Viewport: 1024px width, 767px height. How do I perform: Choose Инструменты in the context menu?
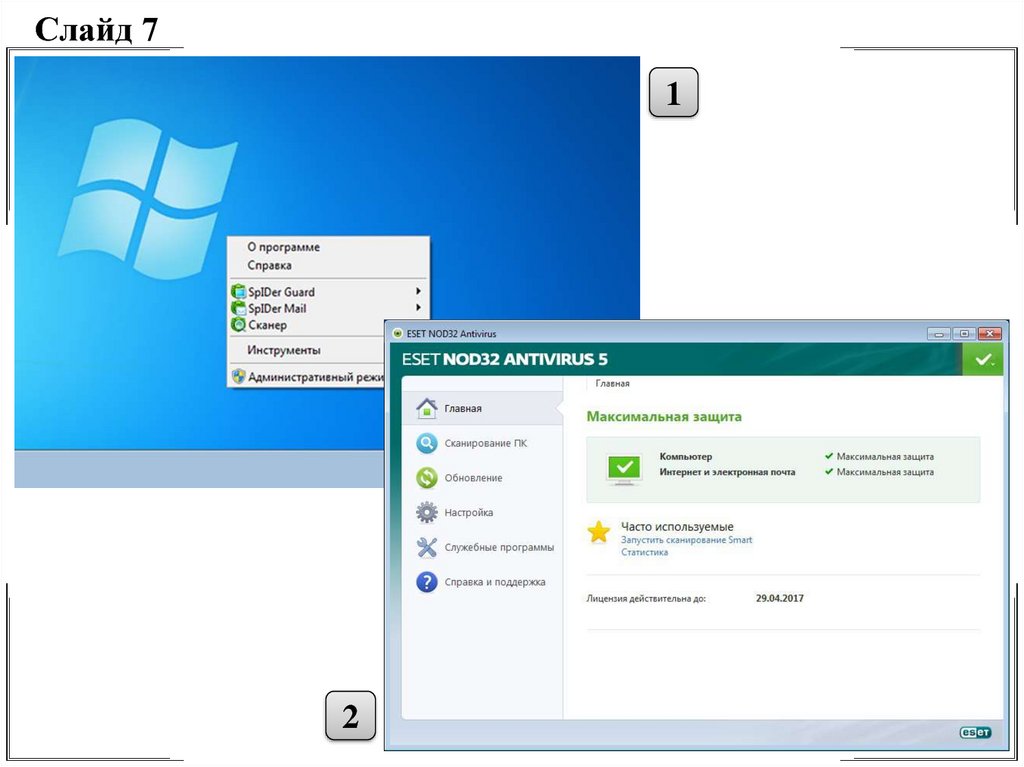284,350
